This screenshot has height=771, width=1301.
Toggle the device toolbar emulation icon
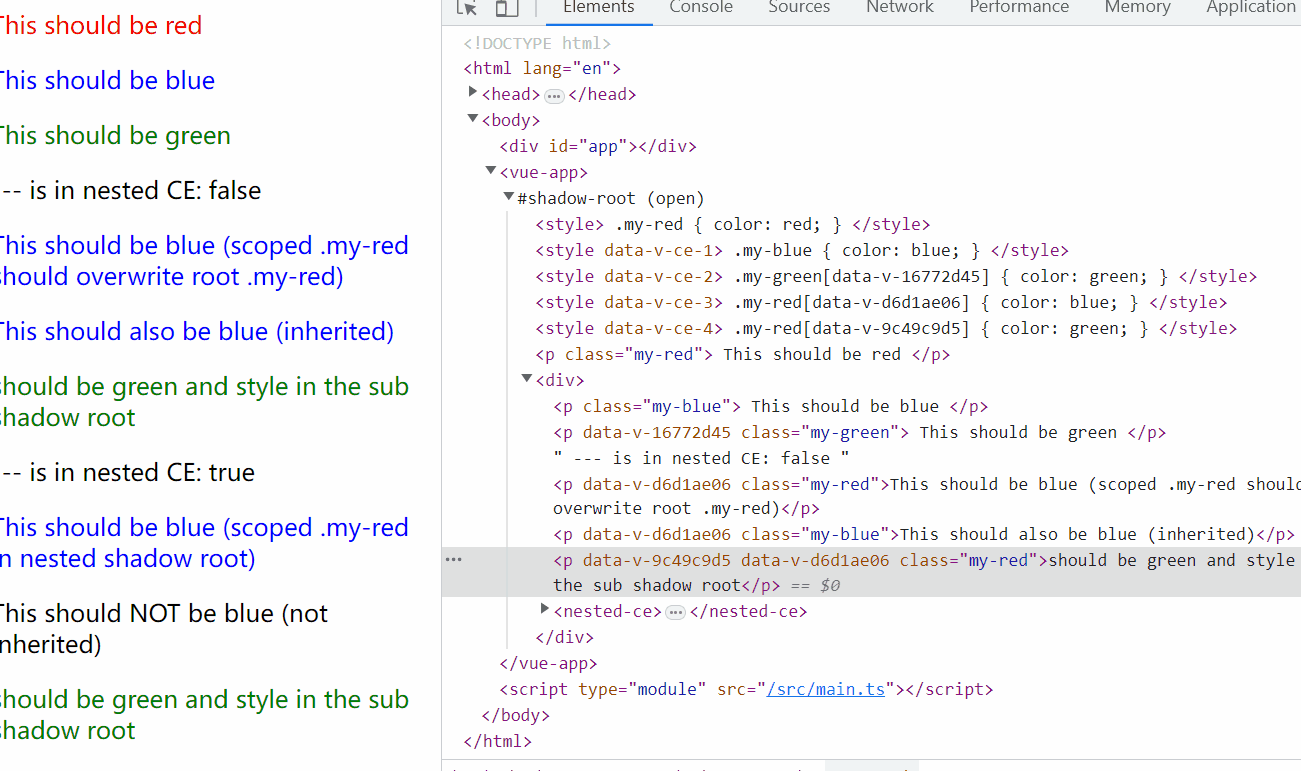505,8
